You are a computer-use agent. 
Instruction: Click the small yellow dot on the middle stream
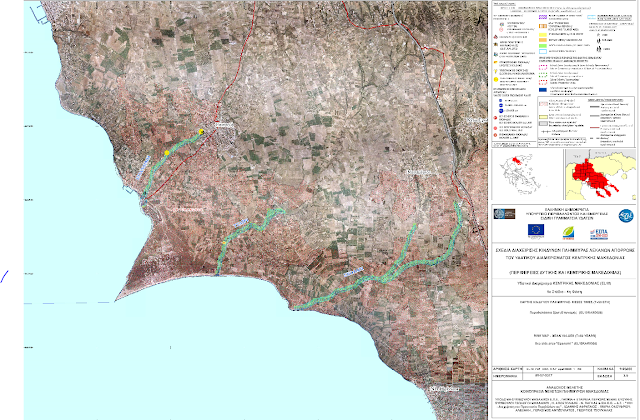[x=224, y=243]
